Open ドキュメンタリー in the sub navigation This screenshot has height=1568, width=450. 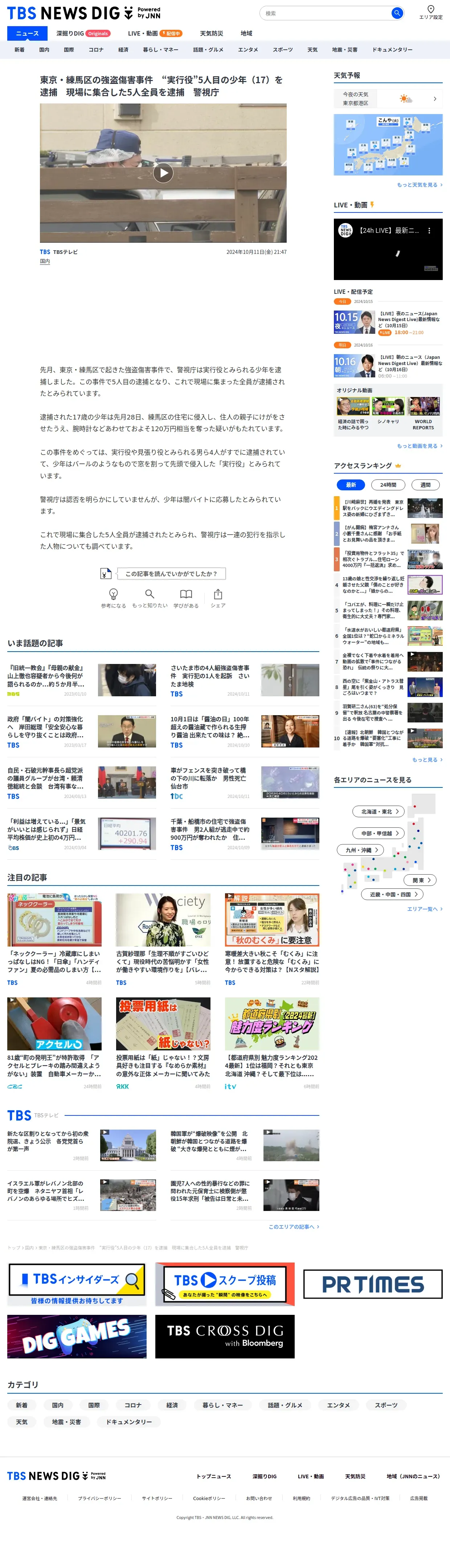point(392,50)
